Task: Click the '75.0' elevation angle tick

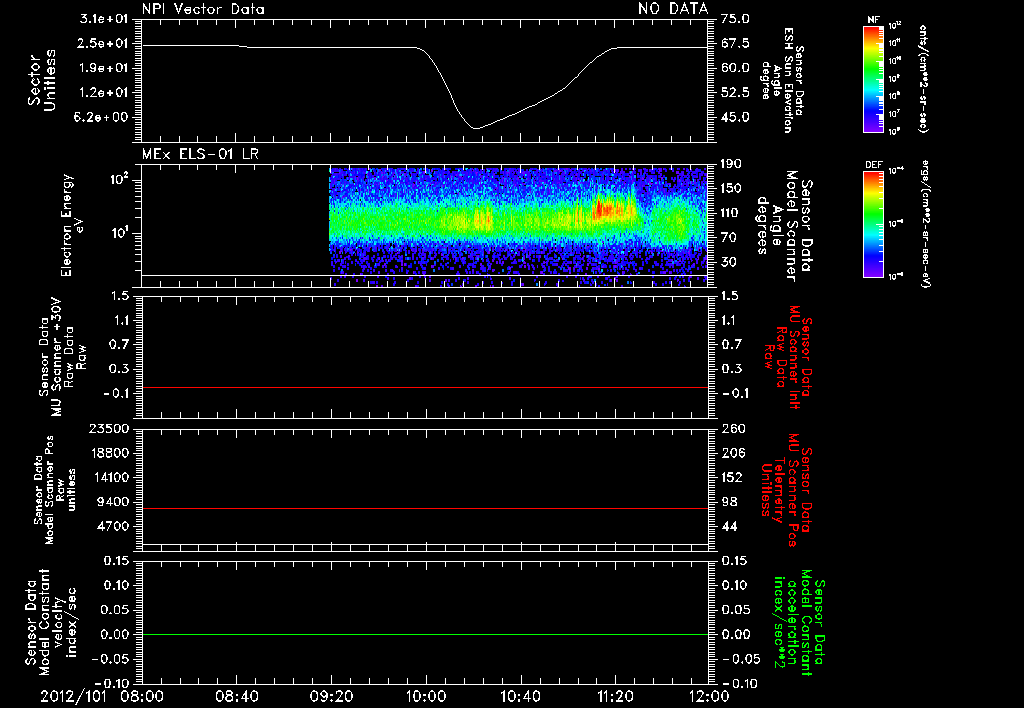Action: click(x=735, y=19)
